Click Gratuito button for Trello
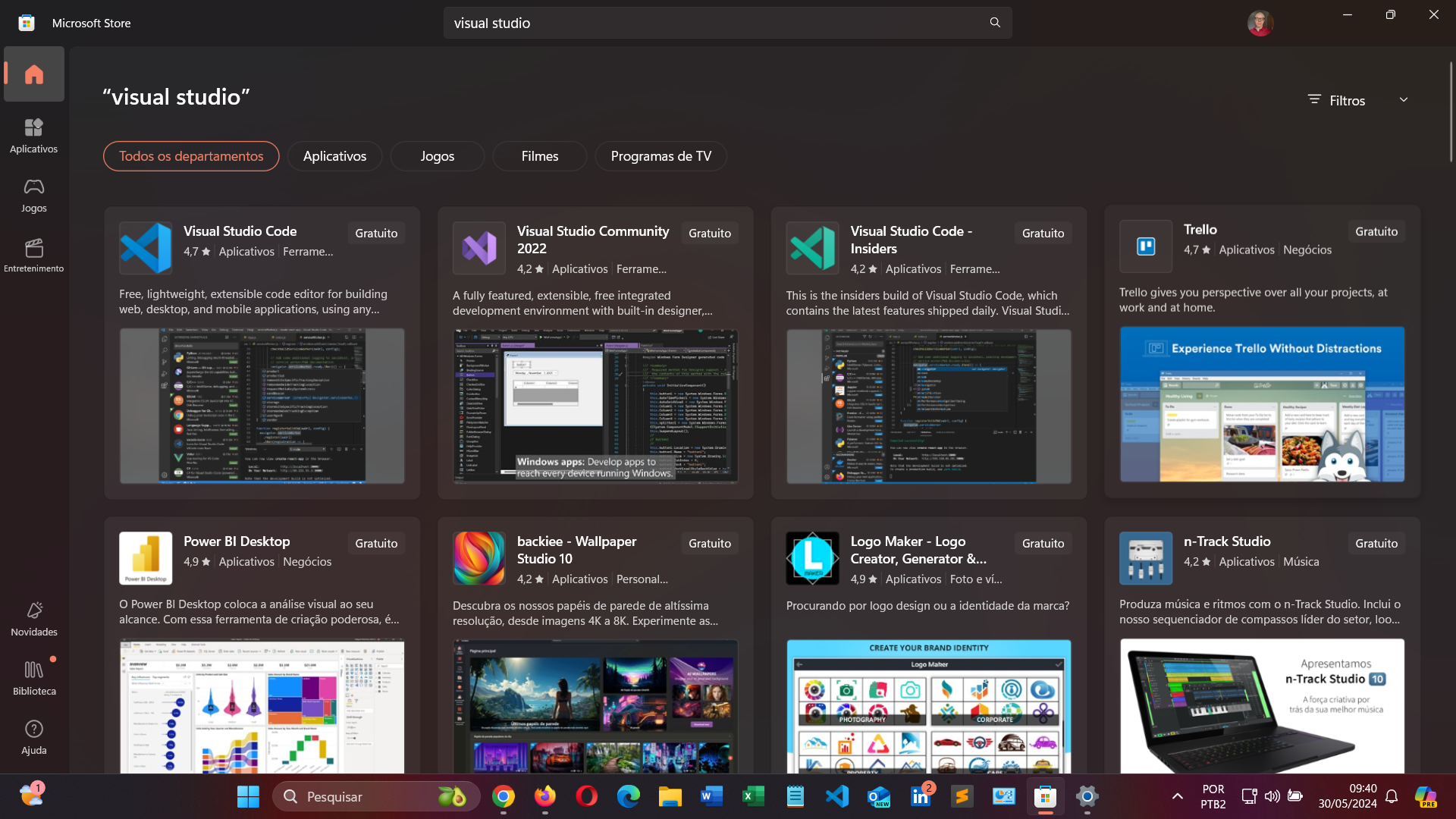The height and width of the screenshot is (819, 1456). pos(1376,231)
